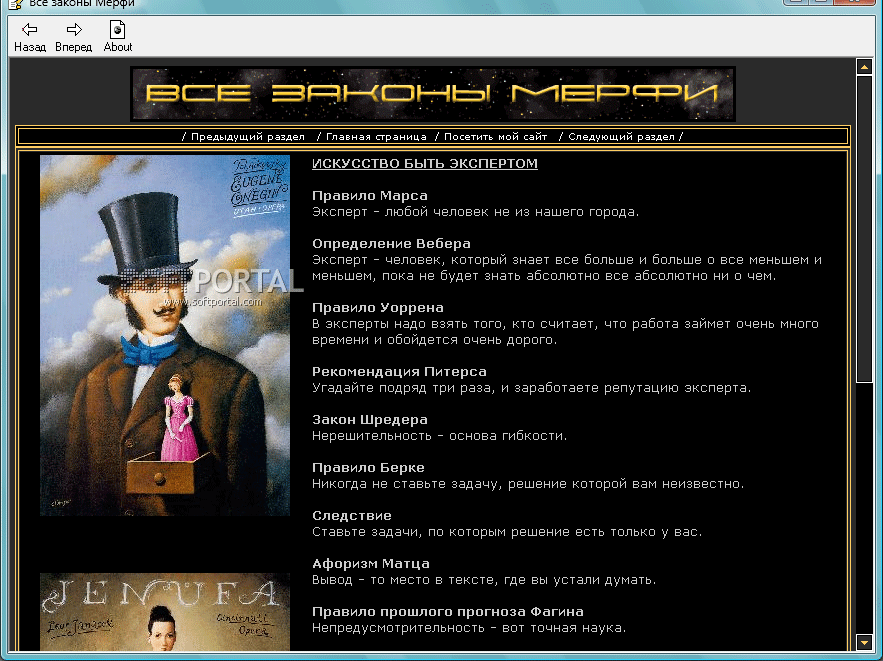Follow Посетить мой сайт link
This screenshot has height=661, width=883.
tap(496, 137)
